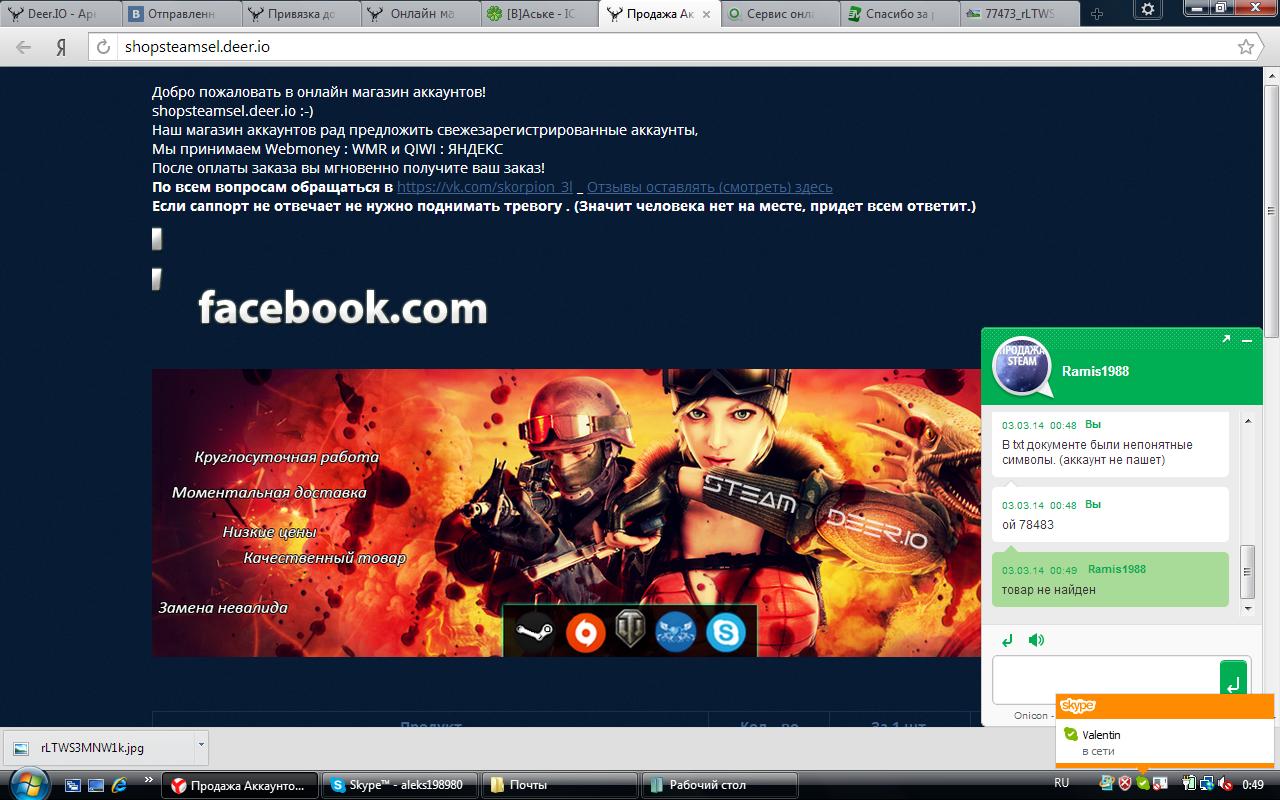Close the 'Продажа Ак' active tab

tap(706, 14)
